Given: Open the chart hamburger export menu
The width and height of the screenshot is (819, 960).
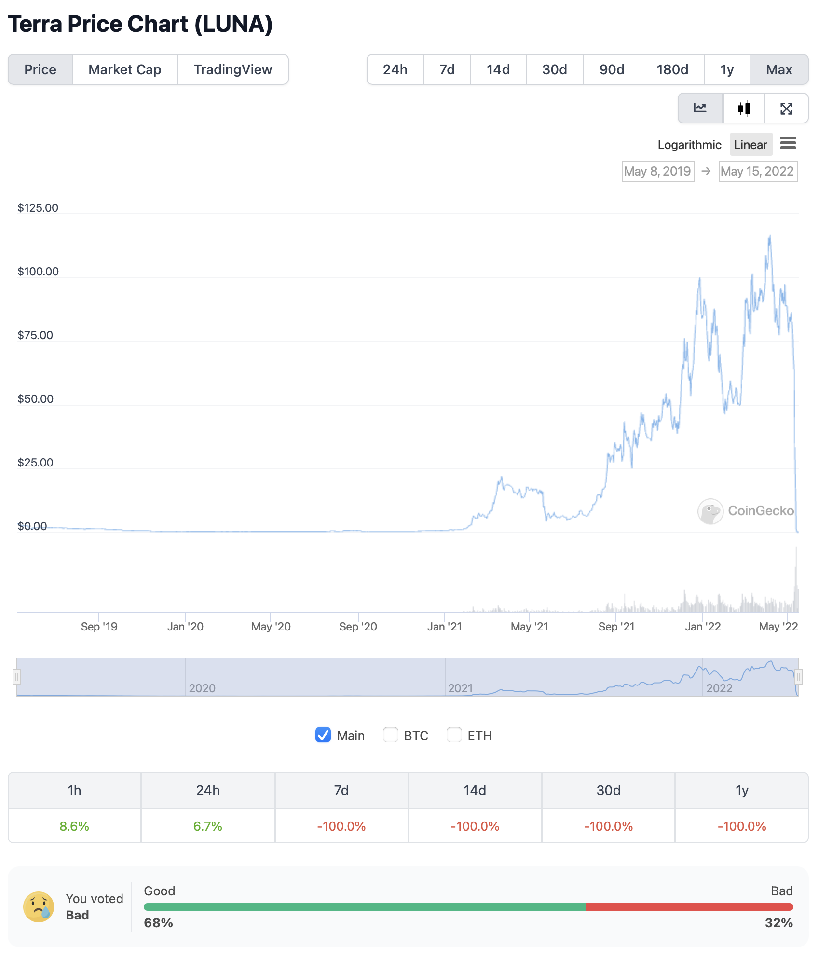Looking at the screenshot, I should pos(788,144).
